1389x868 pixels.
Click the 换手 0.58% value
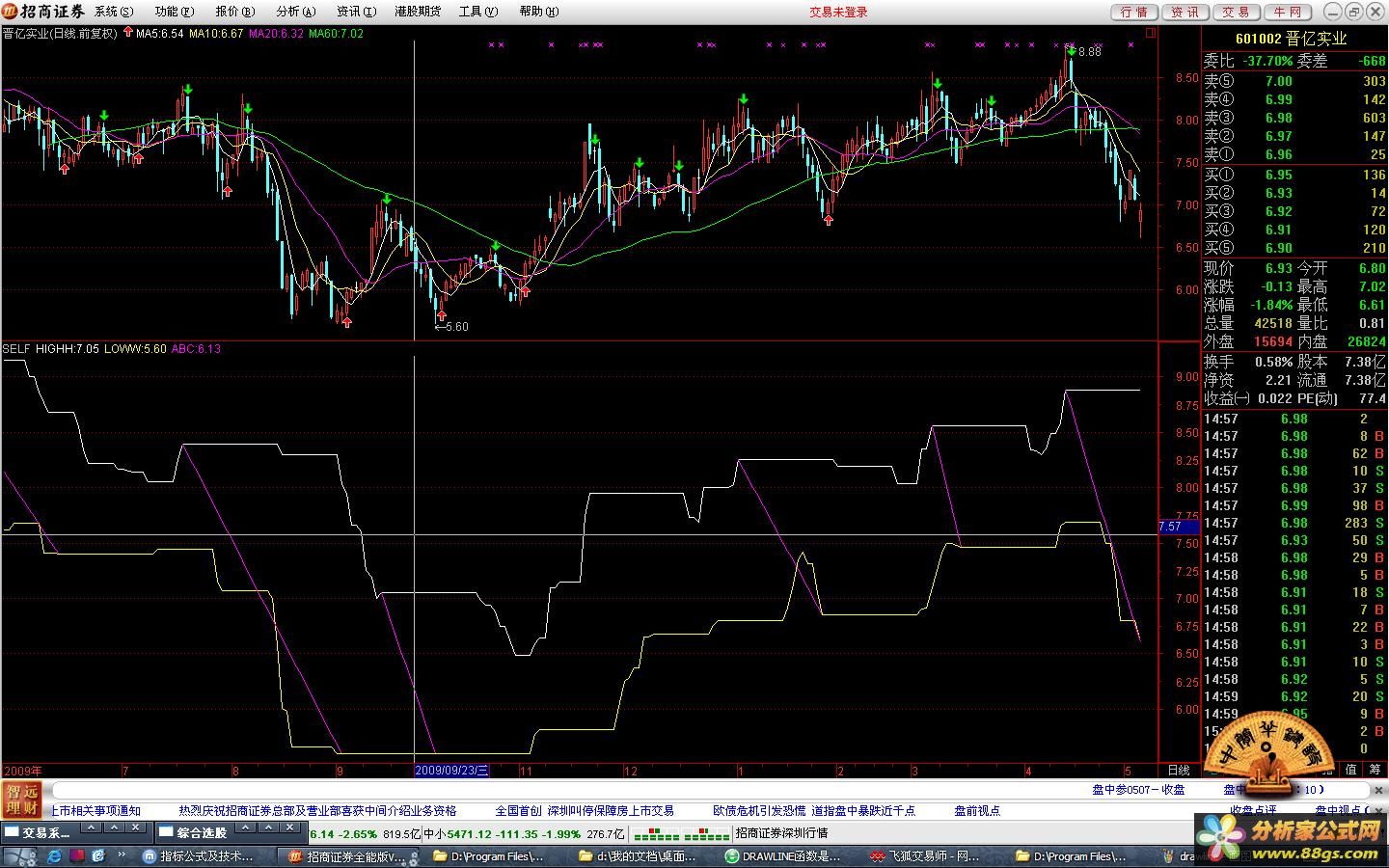click(x=1274, y=362)
